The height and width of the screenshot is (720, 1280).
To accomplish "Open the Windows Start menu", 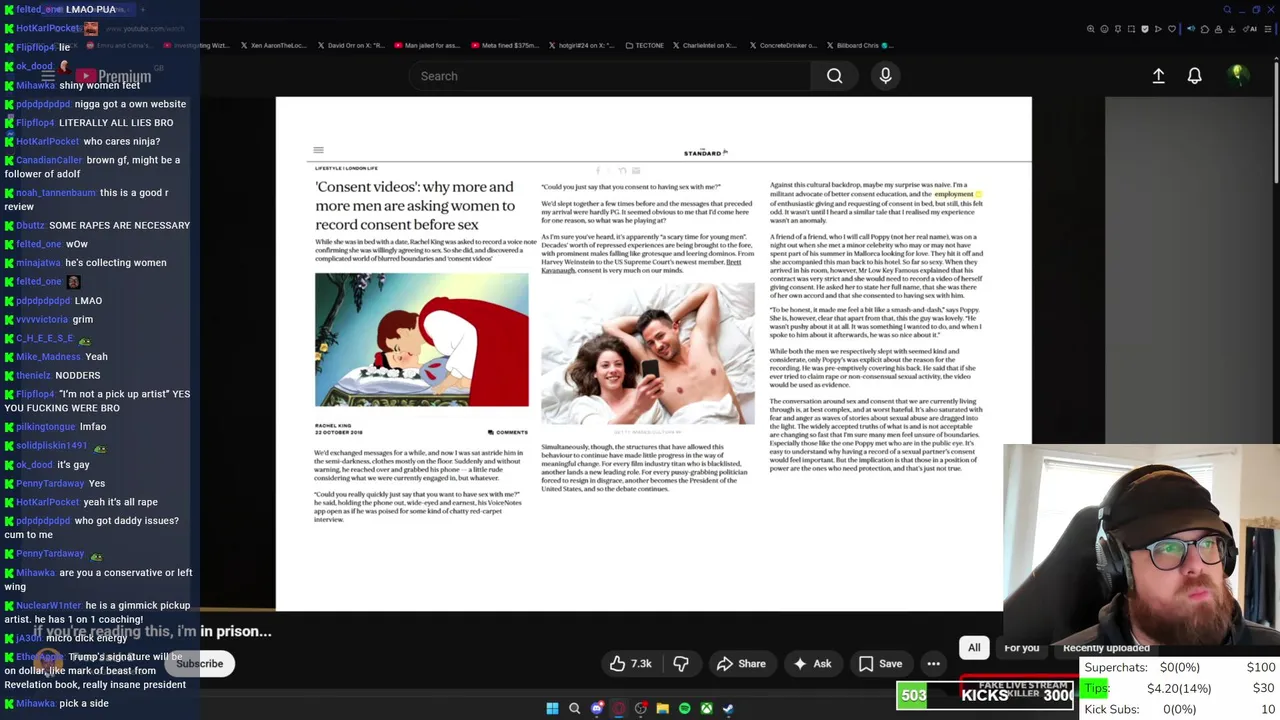I will pos(552,709).
